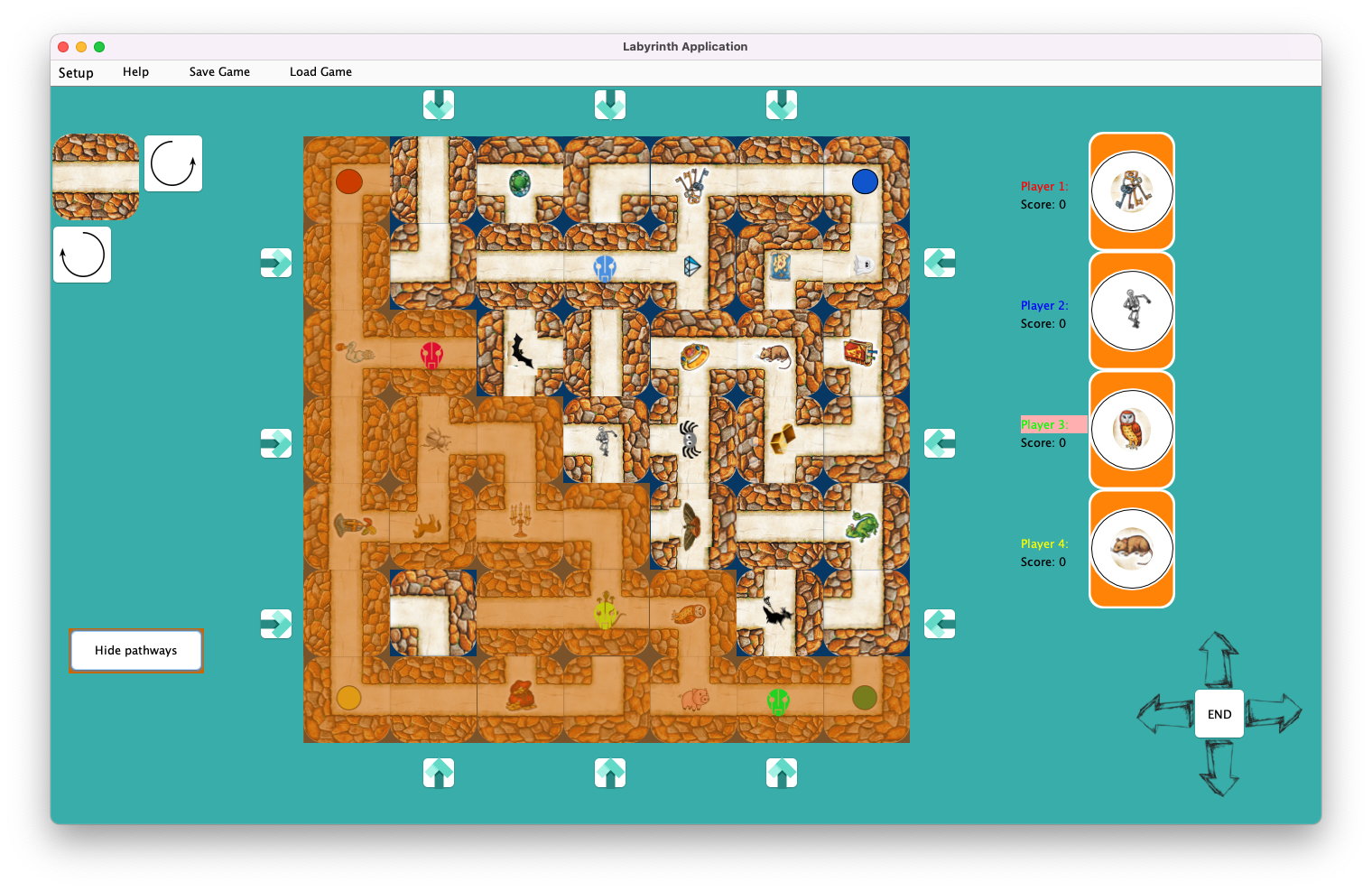Insert tile using rightmost top down-arrow
The image size is (1372, 891).
[x=782, y=105]
